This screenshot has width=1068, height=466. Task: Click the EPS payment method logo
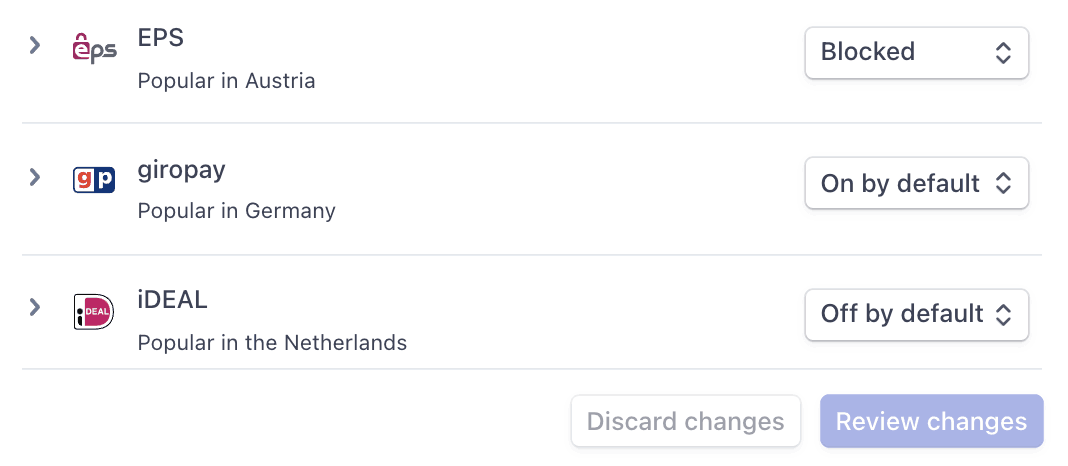94,49
